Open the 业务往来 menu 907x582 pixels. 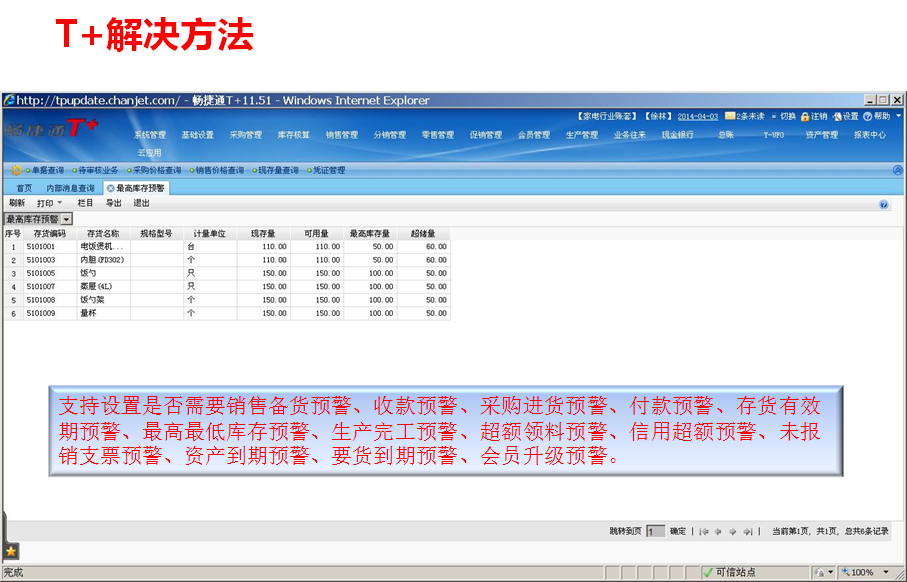click(x=630, y=135)
